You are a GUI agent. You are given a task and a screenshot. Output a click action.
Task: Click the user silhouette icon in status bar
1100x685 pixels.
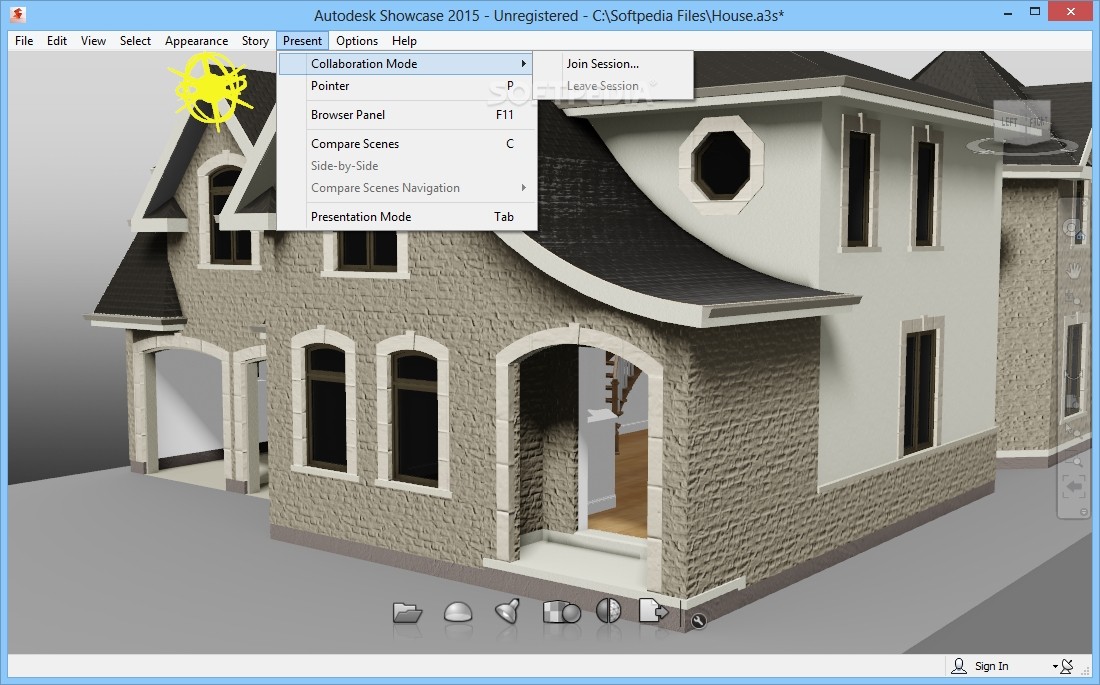click(958, 665)
